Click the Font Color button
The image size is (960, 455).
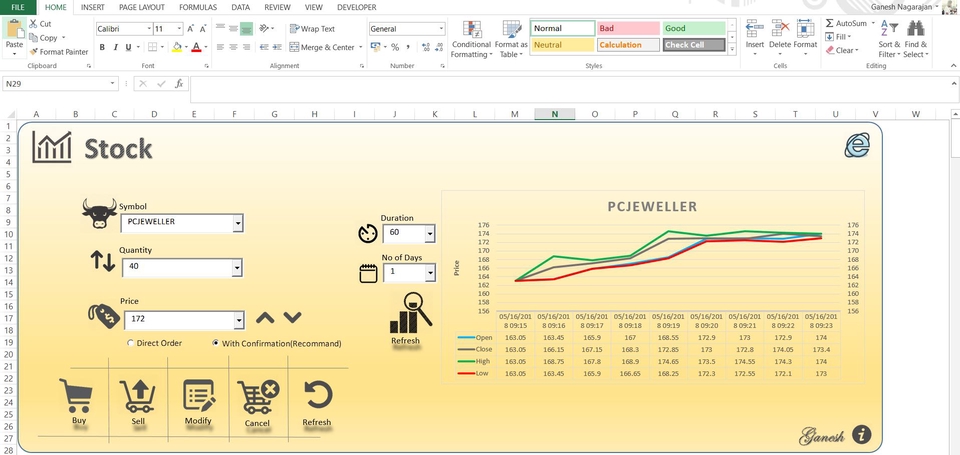196,47
